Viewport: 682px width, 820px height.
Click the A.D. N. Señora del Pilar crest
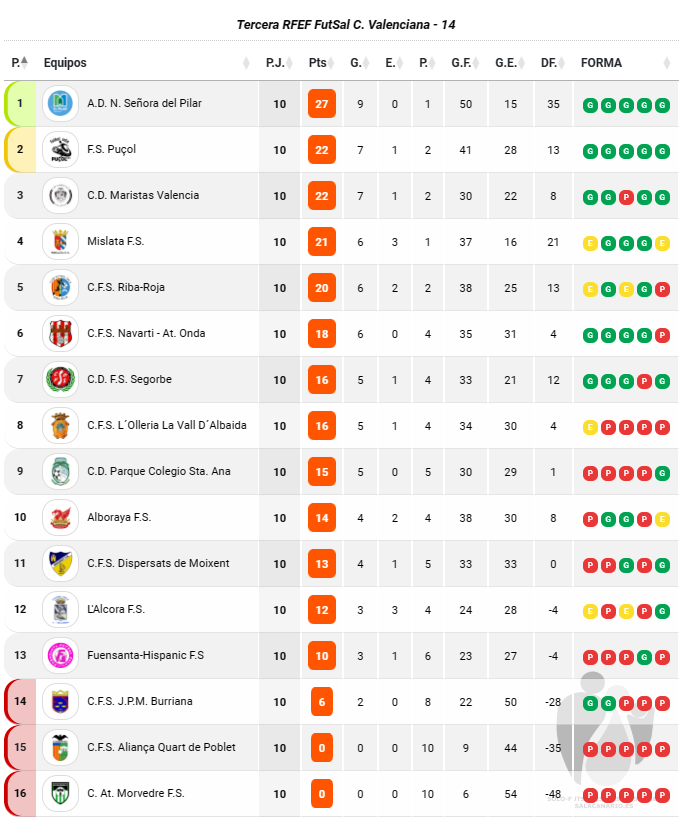tap(60, 104)
